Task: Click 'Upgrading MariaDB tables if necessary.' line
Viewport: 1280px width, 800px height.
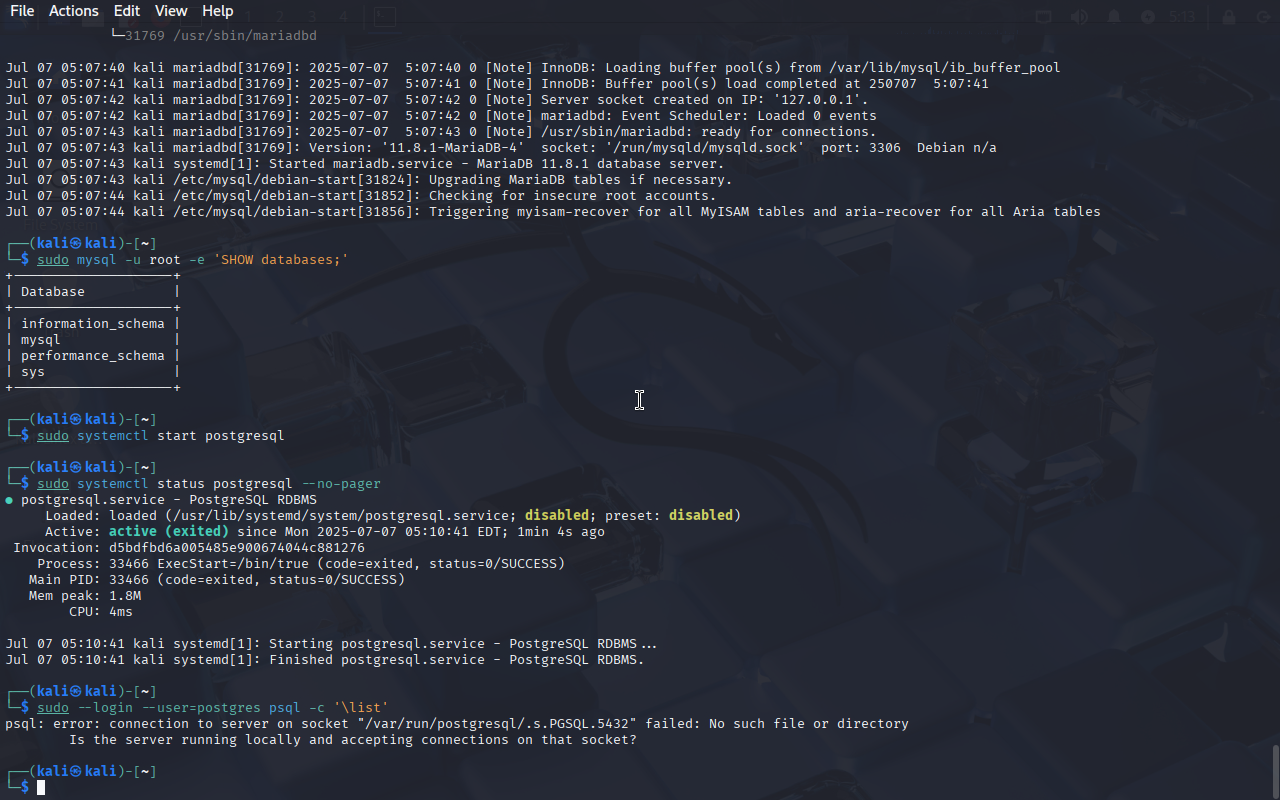Action: click(x=369, y=180)
